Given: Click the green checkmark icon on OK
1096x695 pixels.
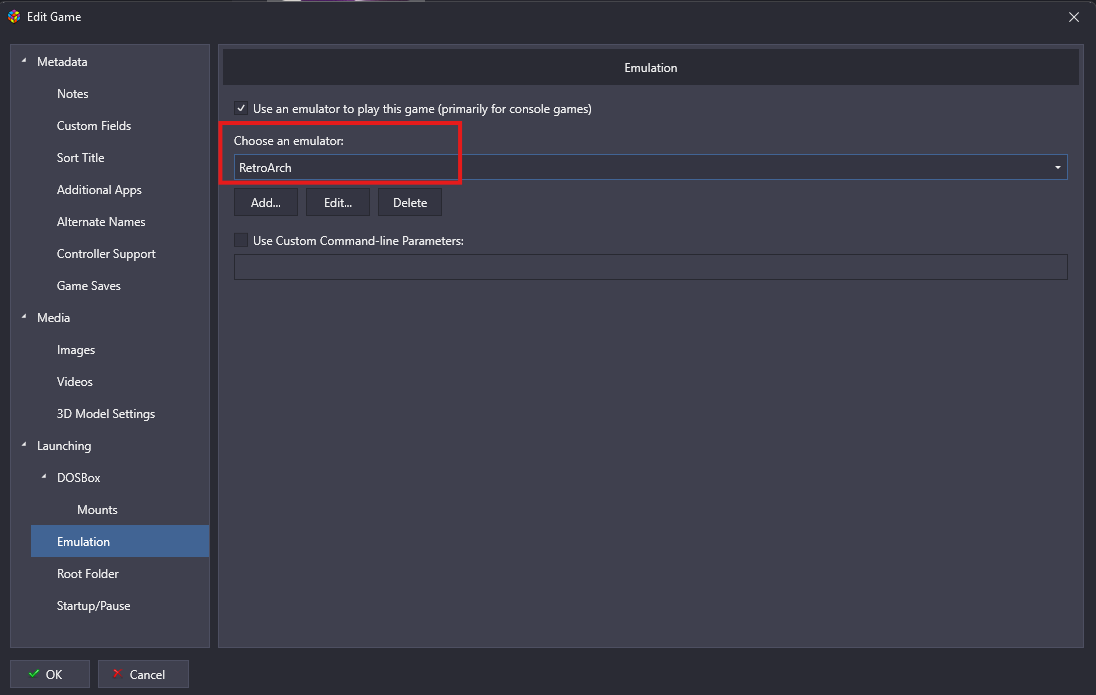Looking at the screenshot, I should (x=34, y=673).
